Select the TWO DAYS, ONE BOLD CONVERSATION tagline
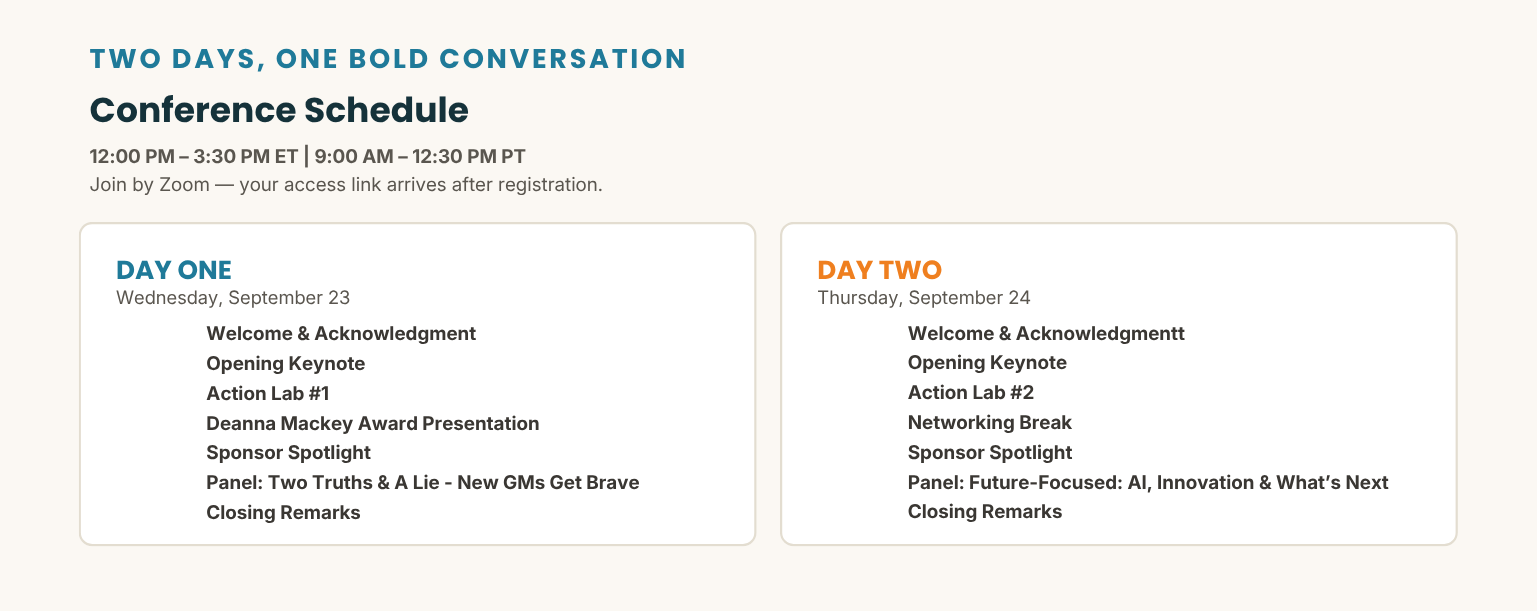This screenshot has width=1537, height=611. pos(388,59)
